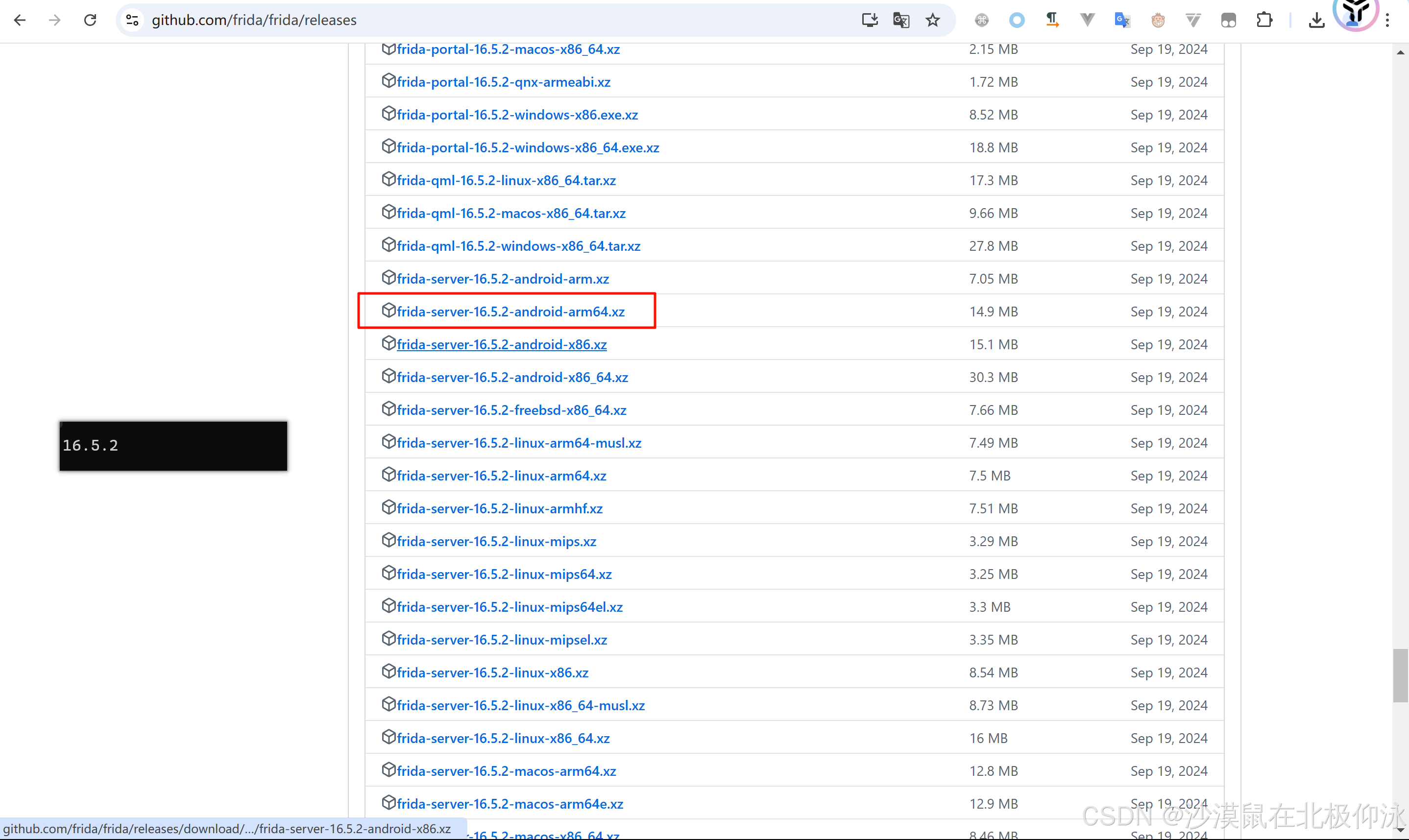Screen dimensions: 1409x840
Task: Reload the current page
Action: [90, 21]
